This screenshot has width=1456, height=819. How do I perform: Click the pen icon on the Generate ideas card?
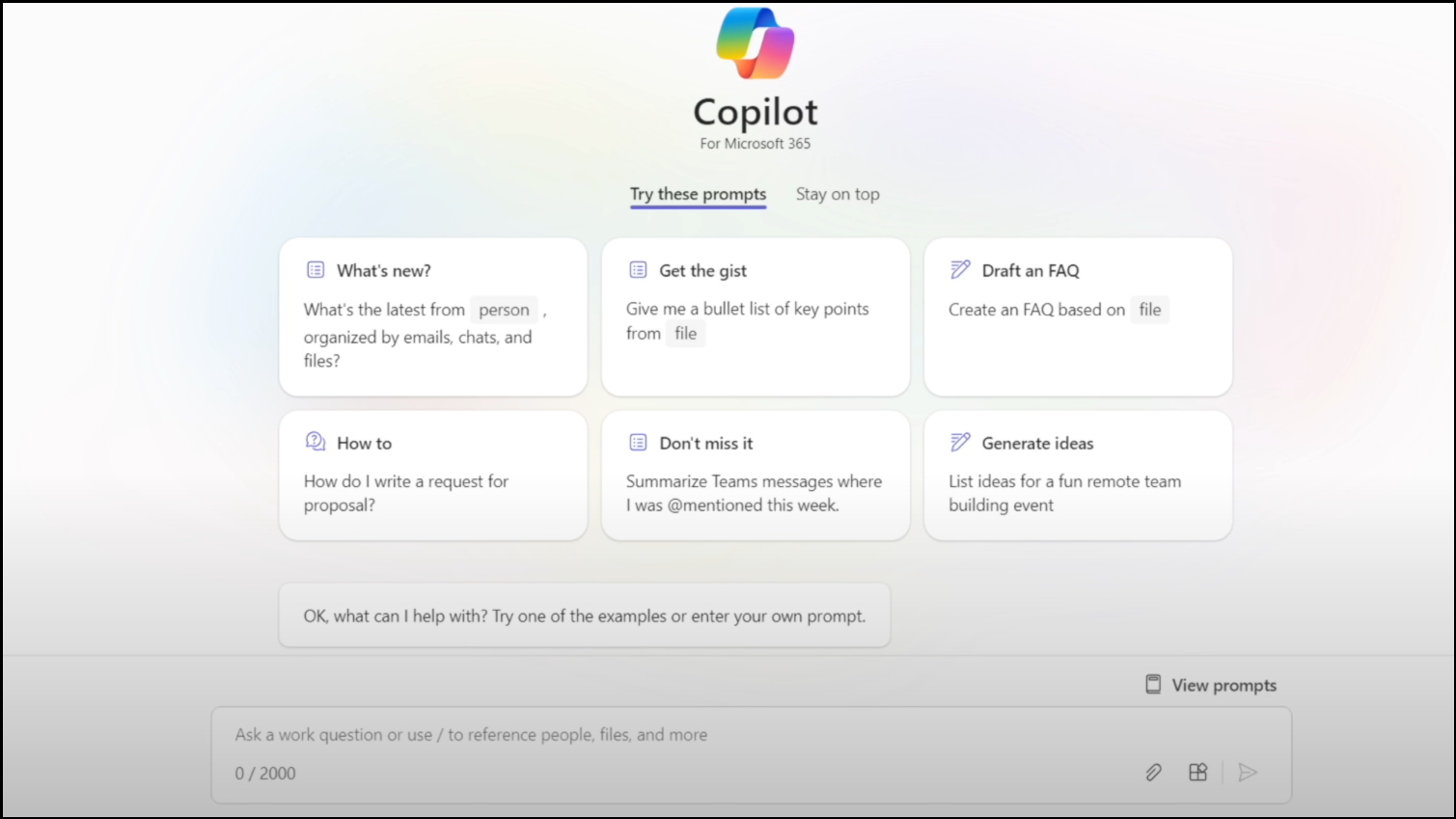[959, 442]
